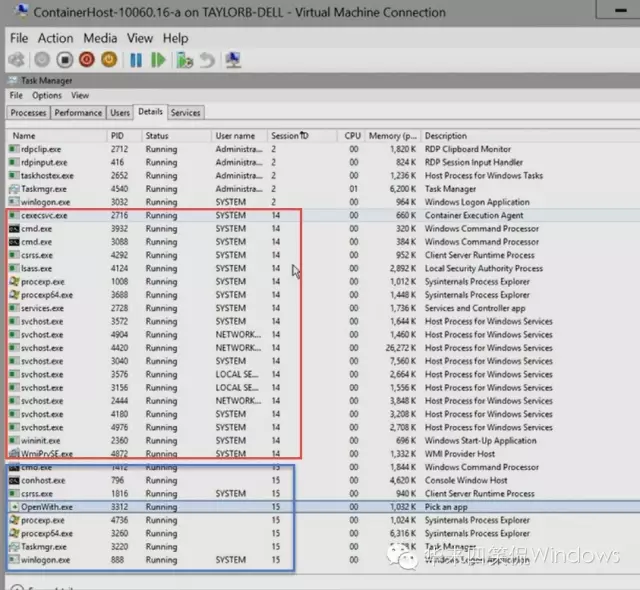The width and height of the screenshot is (640, 590).
Task: Open Task Manager's Options menu
Action: tap(47, 95)
